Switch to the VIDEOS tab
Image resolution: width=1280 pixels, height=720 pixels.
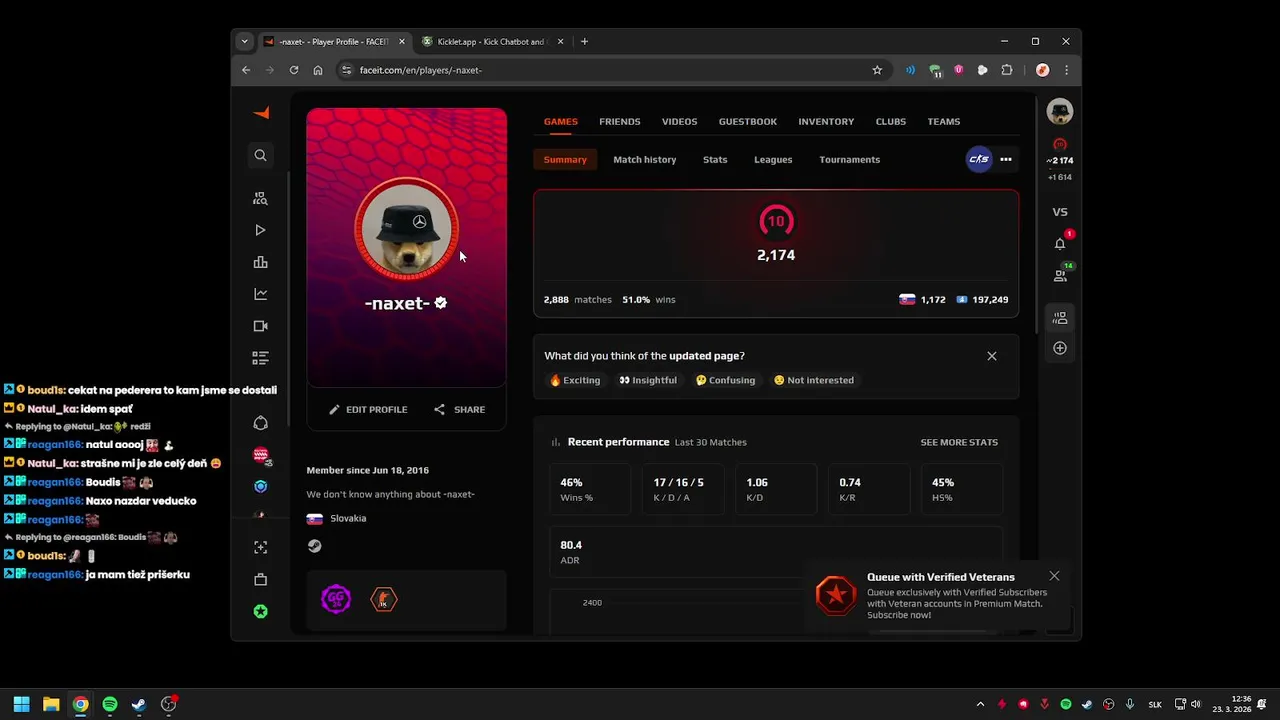pos(679,121)
